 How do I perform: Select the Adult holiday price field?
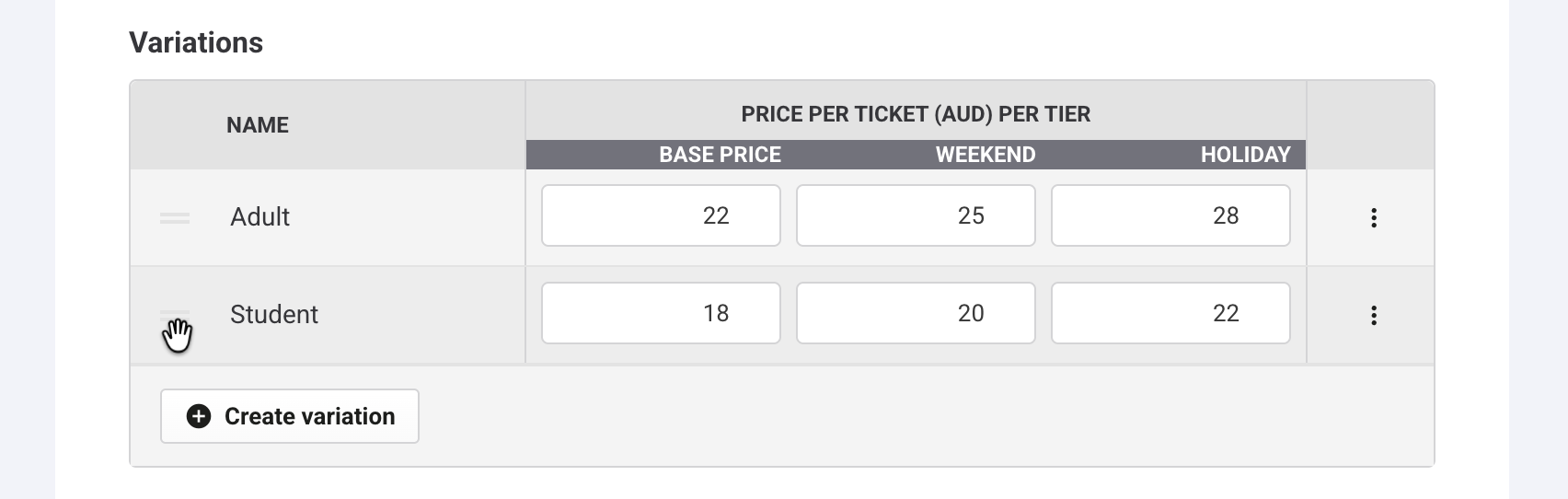[x=1170, y=216]
